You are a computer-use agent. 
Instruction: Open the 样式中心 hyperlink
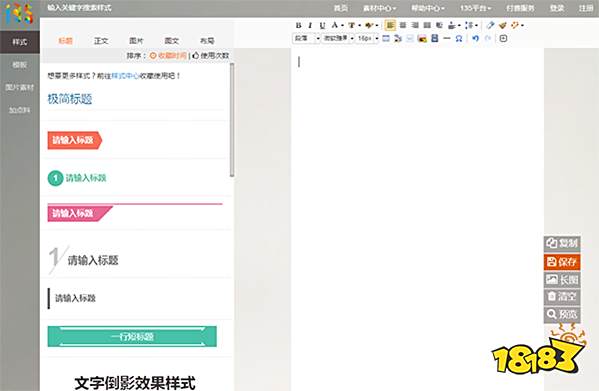point(126,76)
